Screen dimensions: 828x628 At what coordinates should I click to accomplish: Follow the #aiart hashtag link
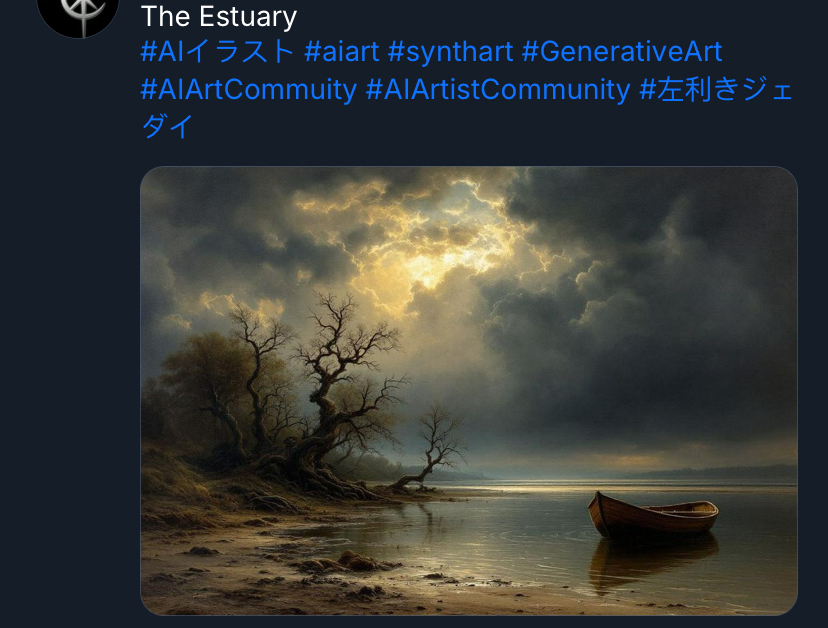[x=341, y=51]
